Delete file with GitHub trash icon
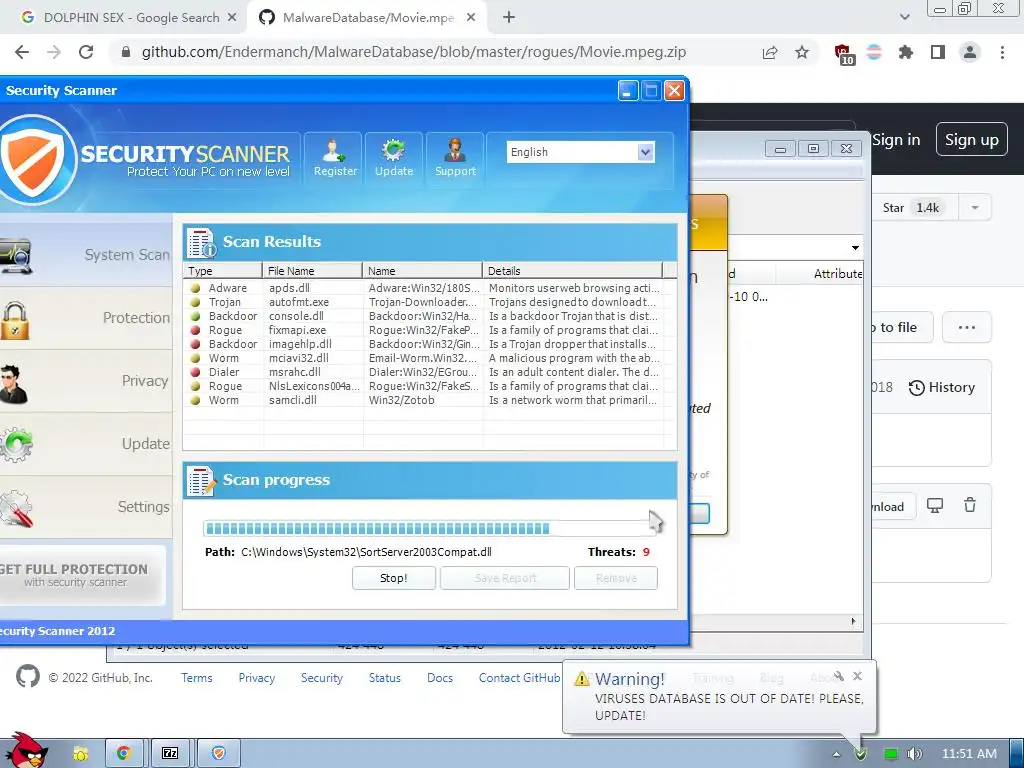1024x768 pixels. 970,505
